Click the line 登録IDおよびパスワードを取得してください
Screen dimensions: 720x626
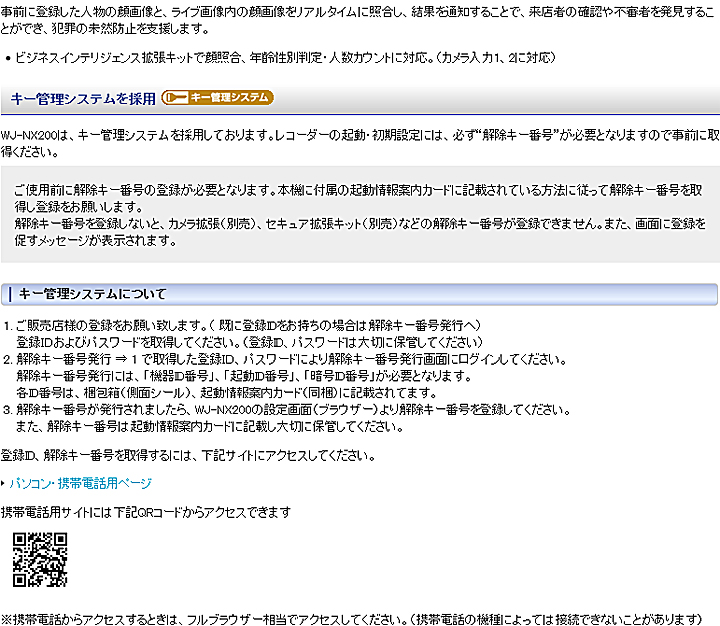click(x=249, y=342)
